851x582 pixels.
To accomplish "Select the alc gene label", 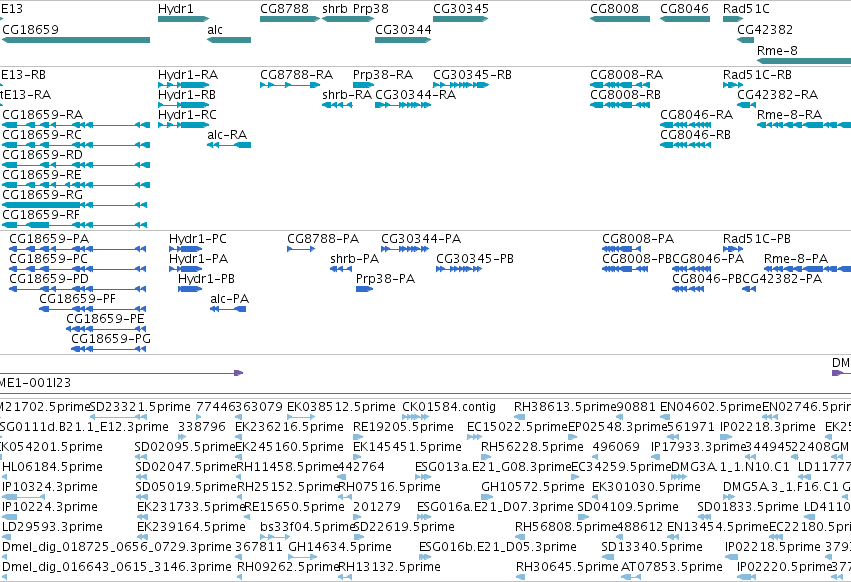I will (x=215, y=30).
